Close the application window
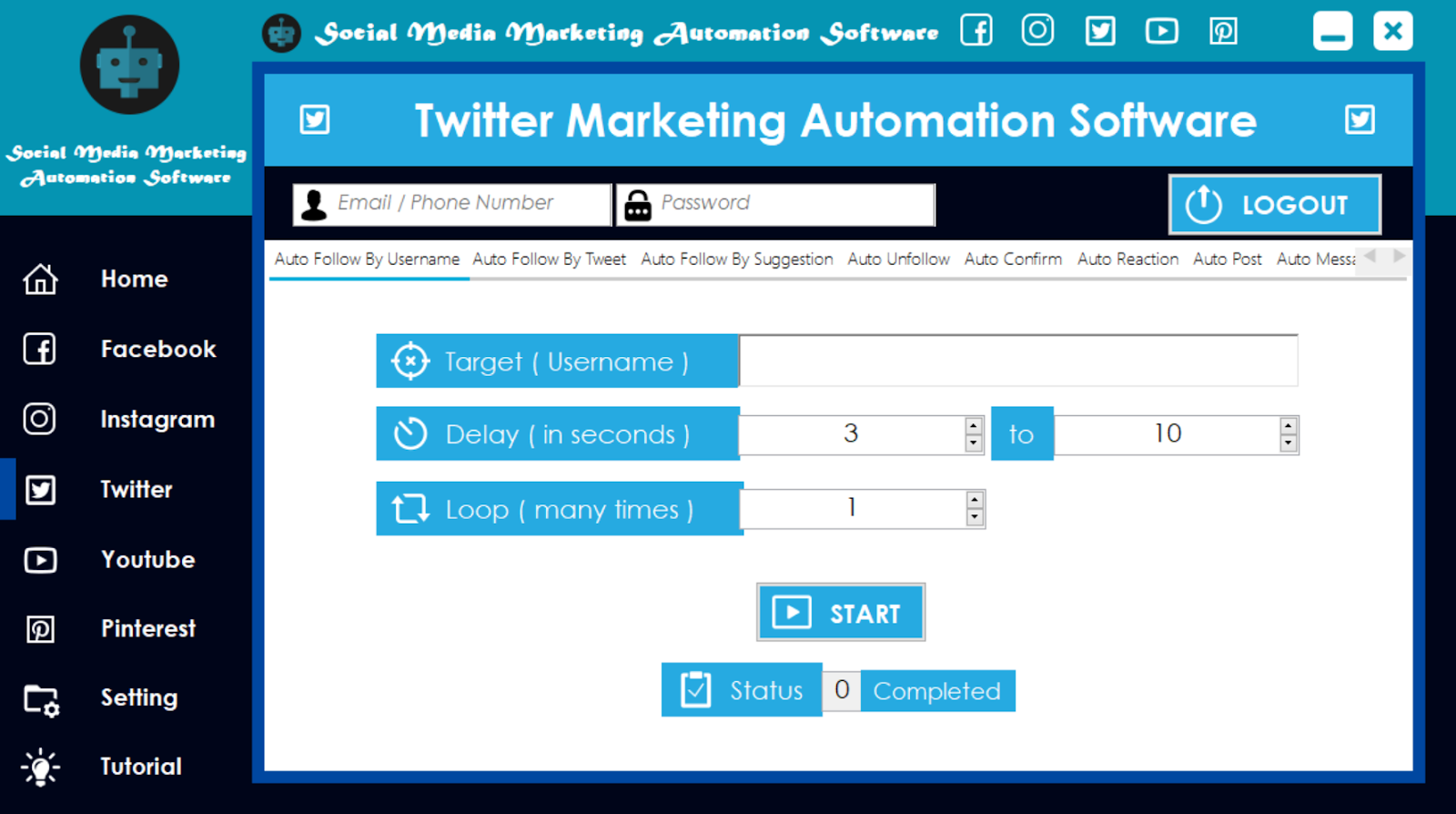The width and height of the screenshot is (1456, 814). (1392, 31)
